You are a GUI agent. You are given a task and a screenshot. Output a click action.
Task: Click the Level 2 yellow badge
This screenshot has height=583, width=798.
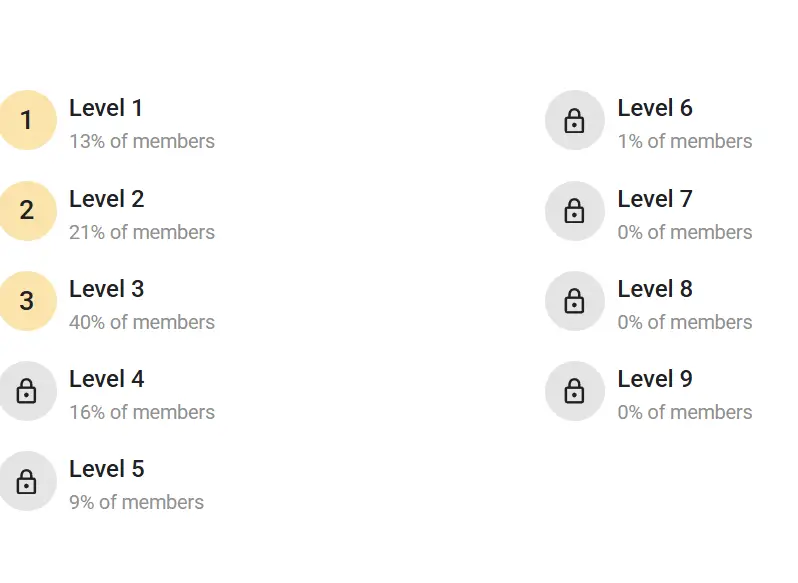(x=26, y=211)
